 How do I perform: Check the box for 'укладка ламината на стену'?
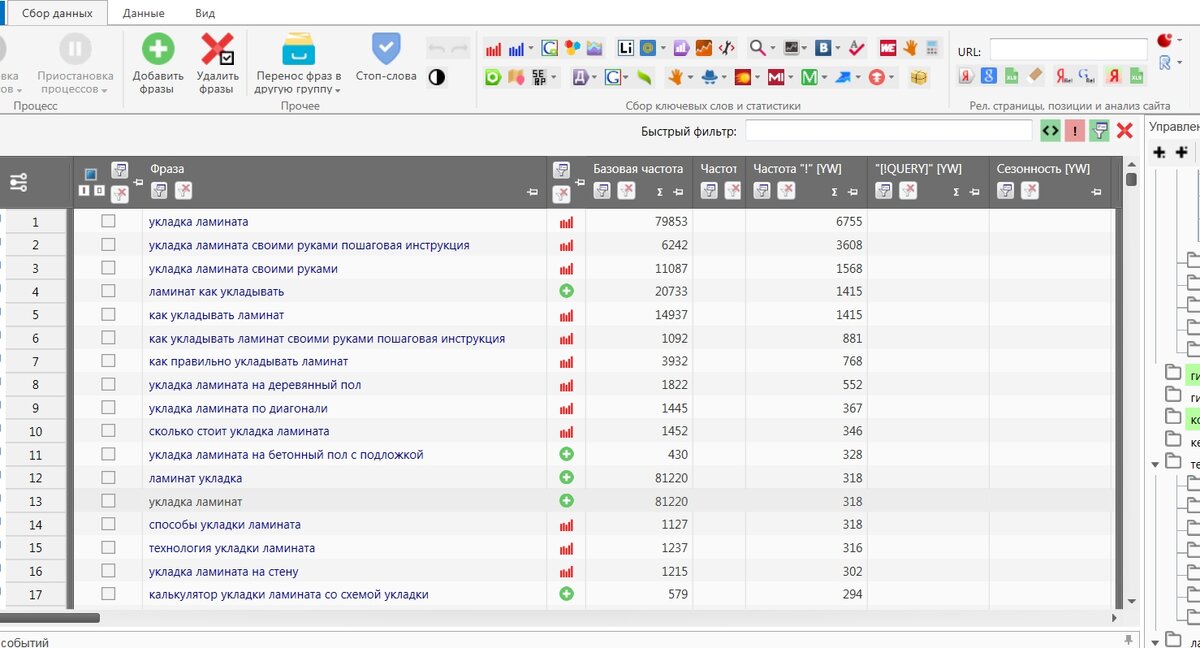(x=108, y=571)
